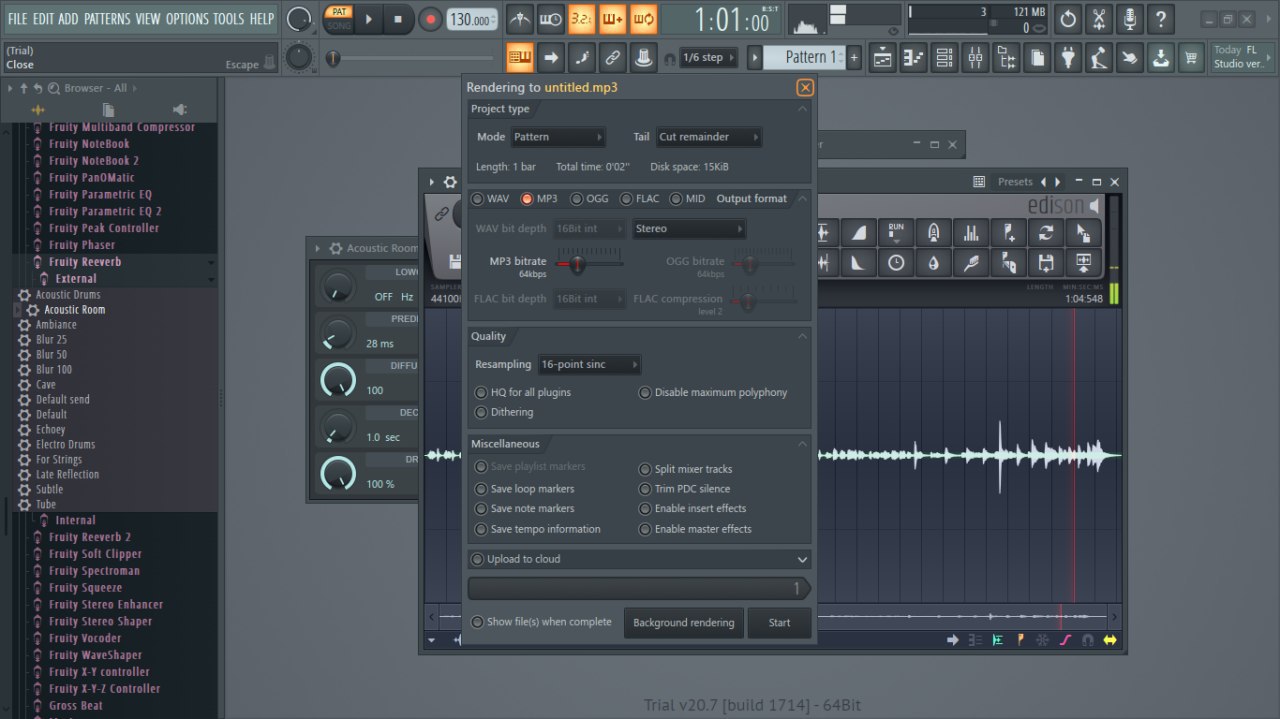Click the Edison blur droplet tool
The image size is (1280, 719).
[933, 262]
